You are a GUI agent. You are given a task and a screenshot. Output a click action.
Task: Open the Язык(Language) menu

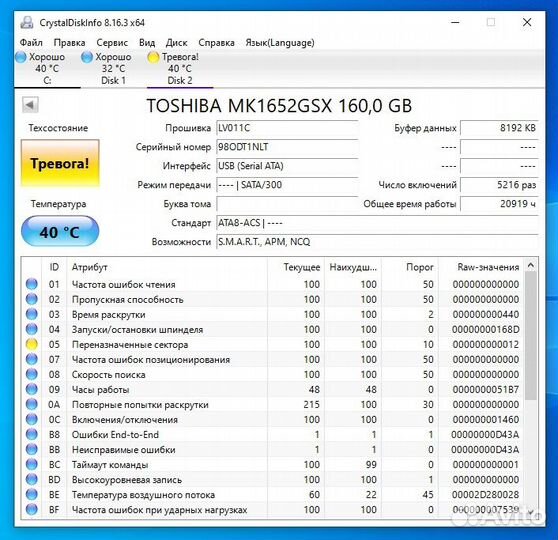280,43
